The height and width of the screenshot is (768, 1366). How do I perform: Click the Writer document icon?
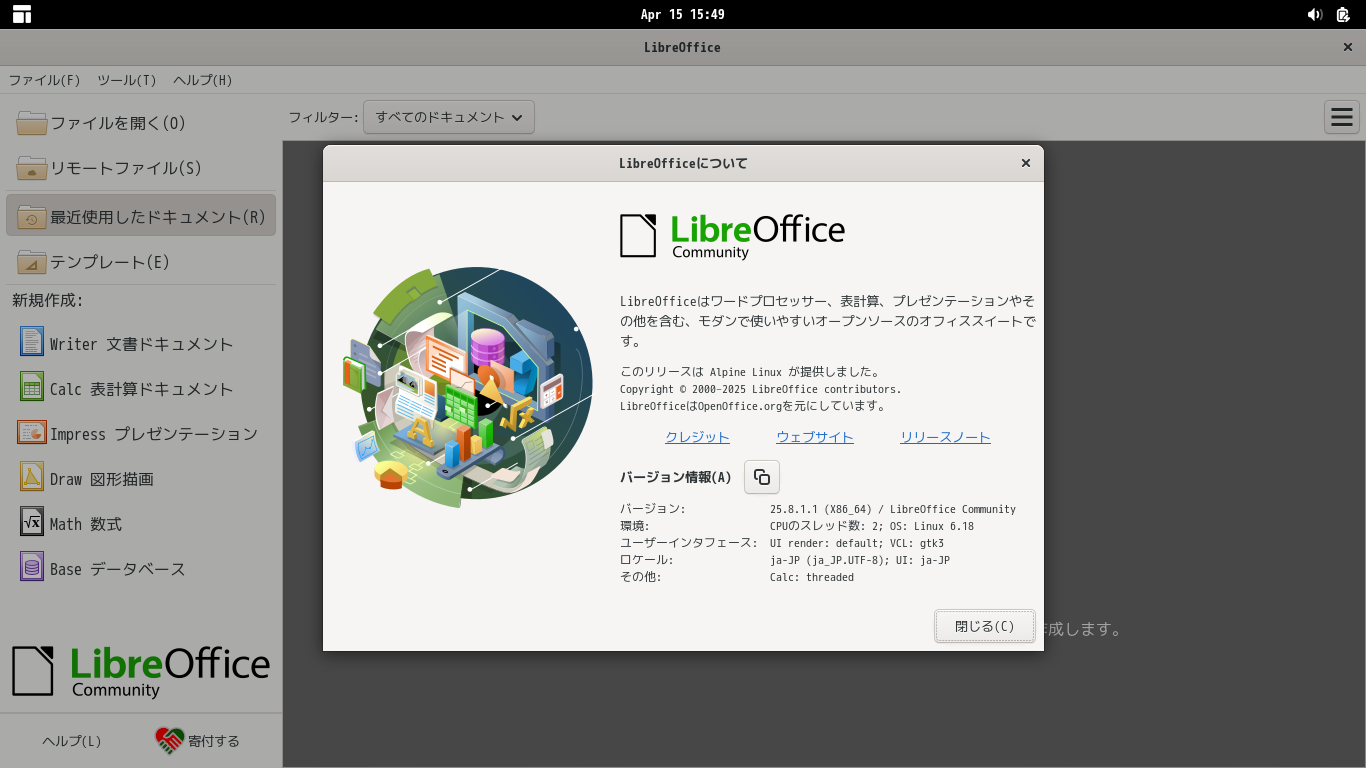[32, 342]
